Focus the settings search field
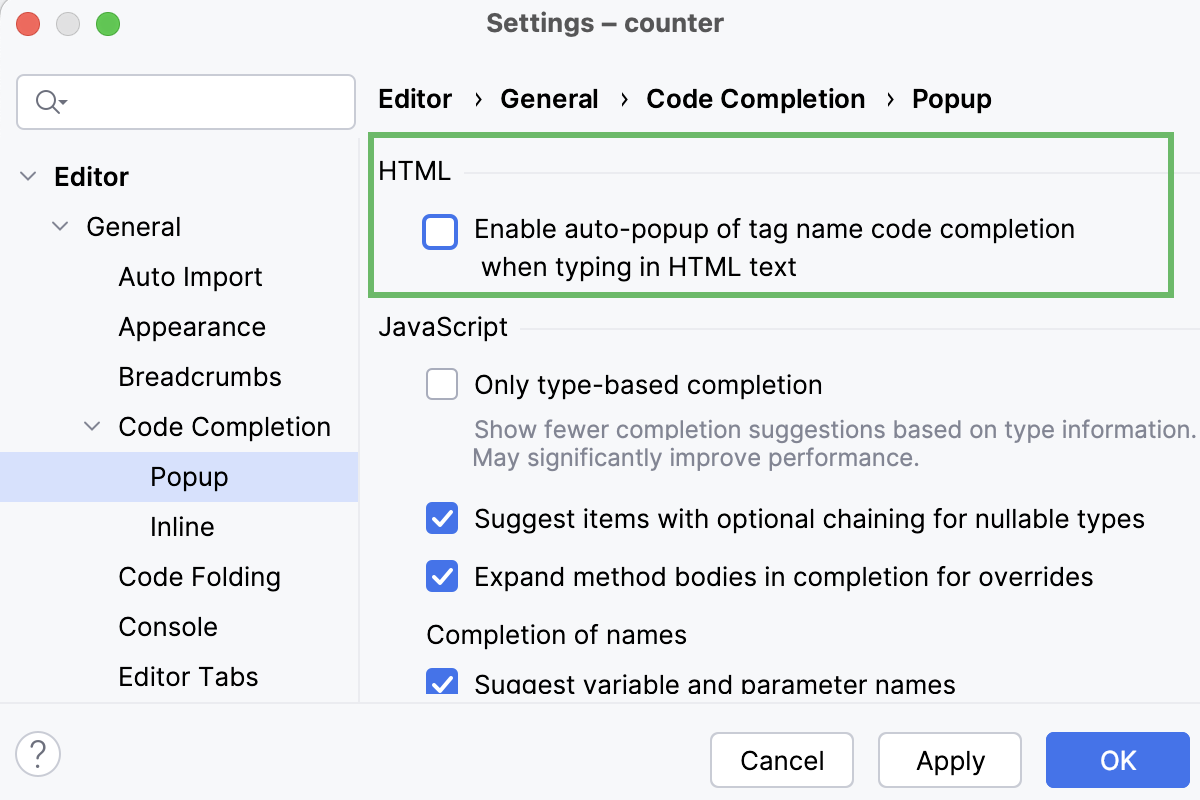This screenshot has width=1200, height=800. coord(186,102)
